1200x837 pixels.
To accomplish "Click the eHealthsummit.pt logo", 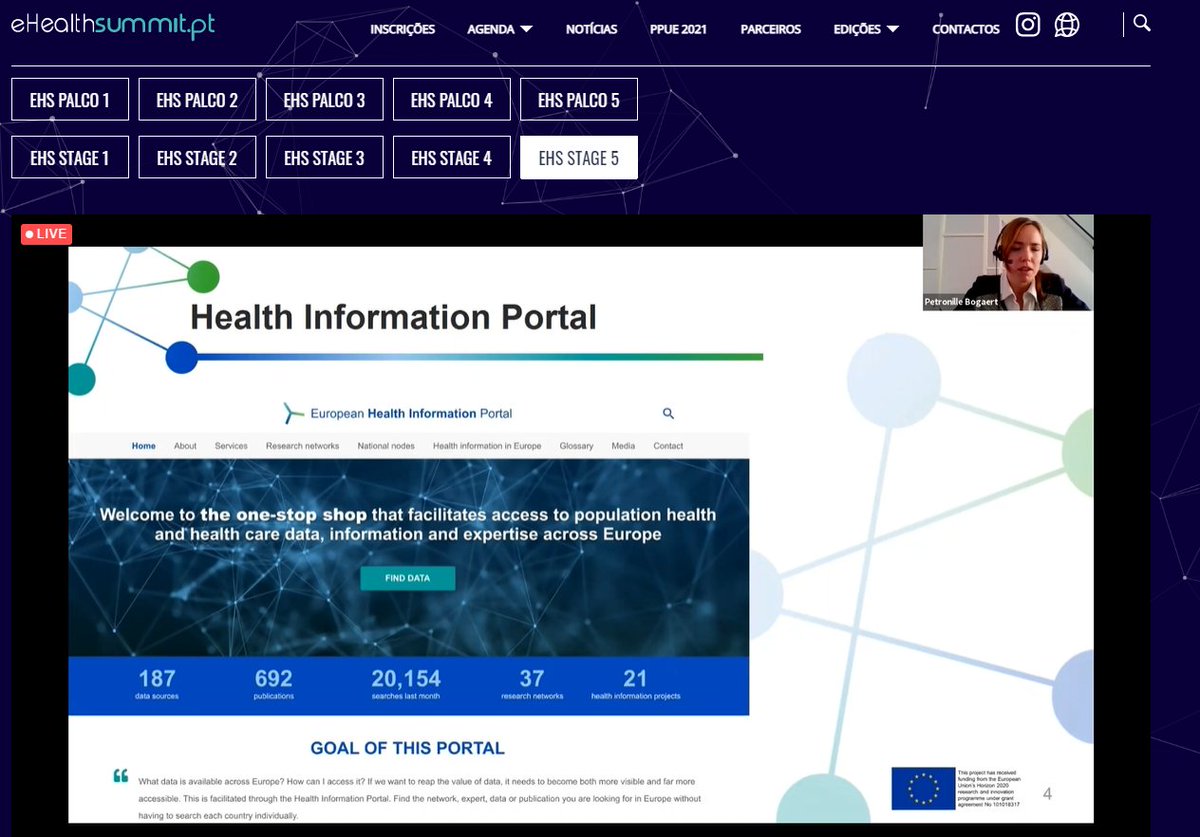I will click(x=113, y=26).
